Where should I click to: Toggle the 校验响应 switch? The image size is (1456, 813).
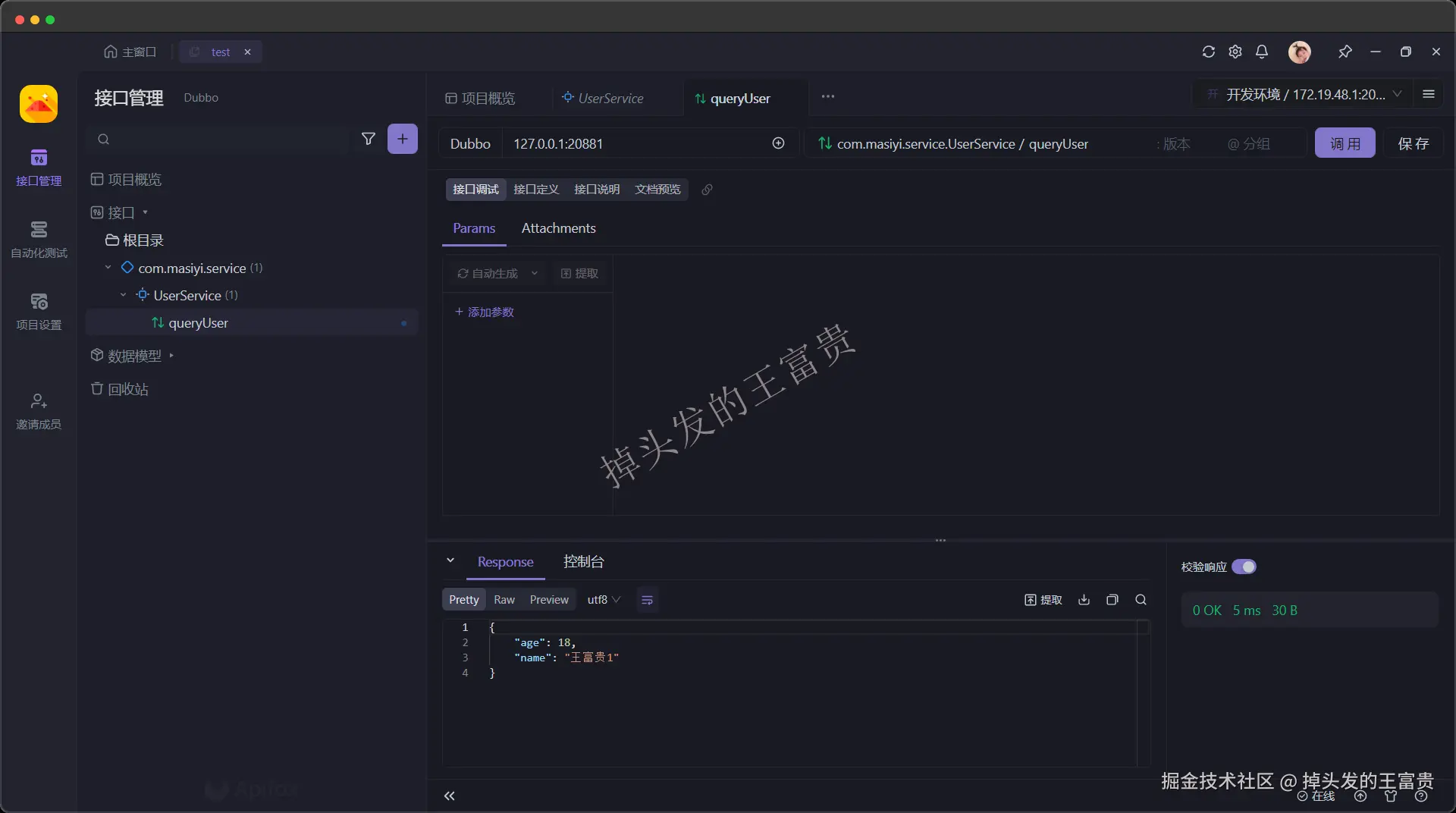tap(1244, 567)
